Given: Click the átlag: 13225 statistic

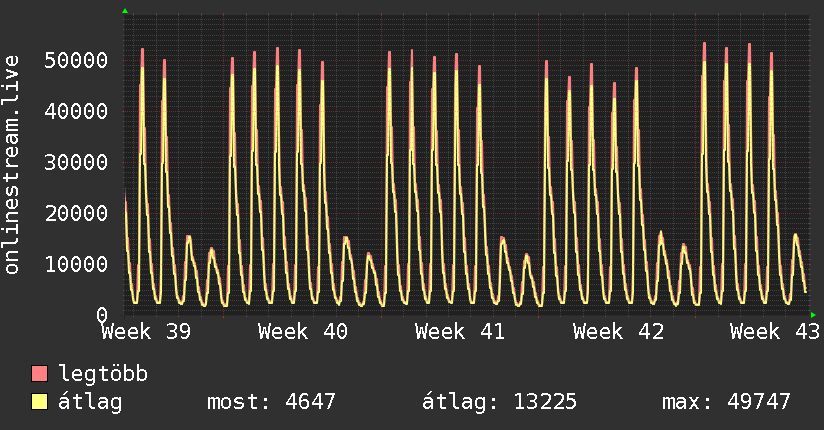Looking at the screenshot, I should pyautogui.click(x=499, y=402).
